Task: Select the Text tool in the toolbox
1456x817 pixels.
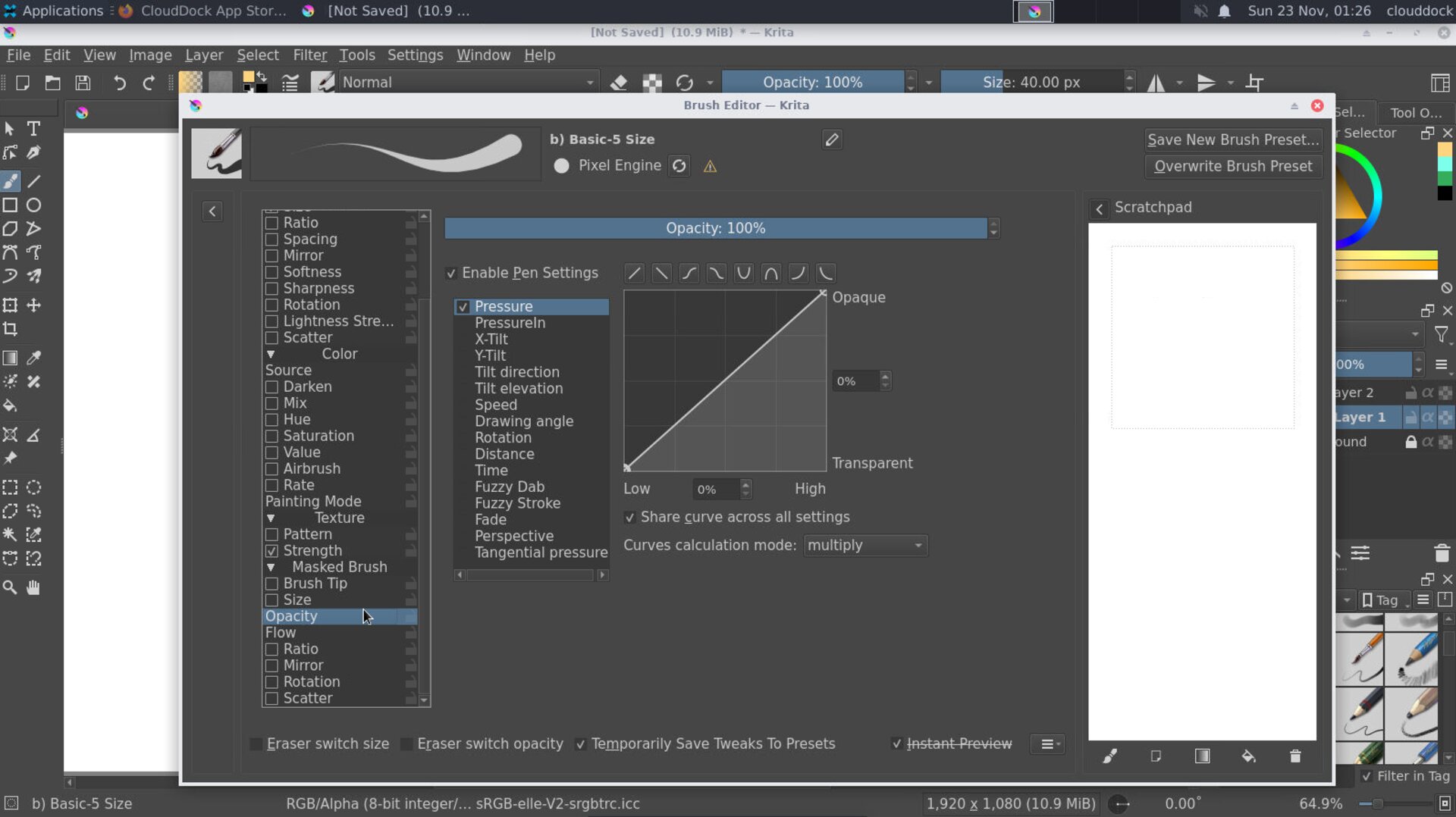Action: pos(33,129)
